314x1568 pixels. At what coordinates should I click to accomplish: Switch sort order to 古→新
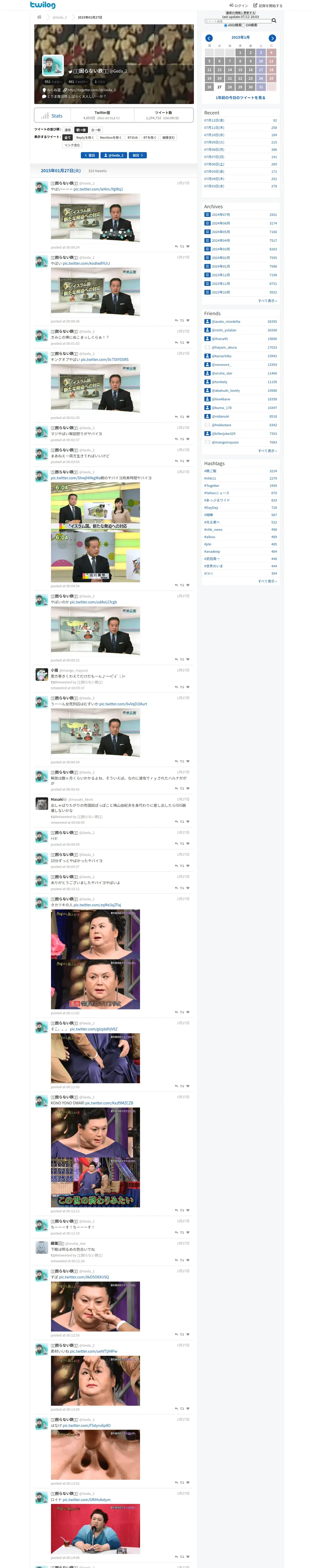96,130
